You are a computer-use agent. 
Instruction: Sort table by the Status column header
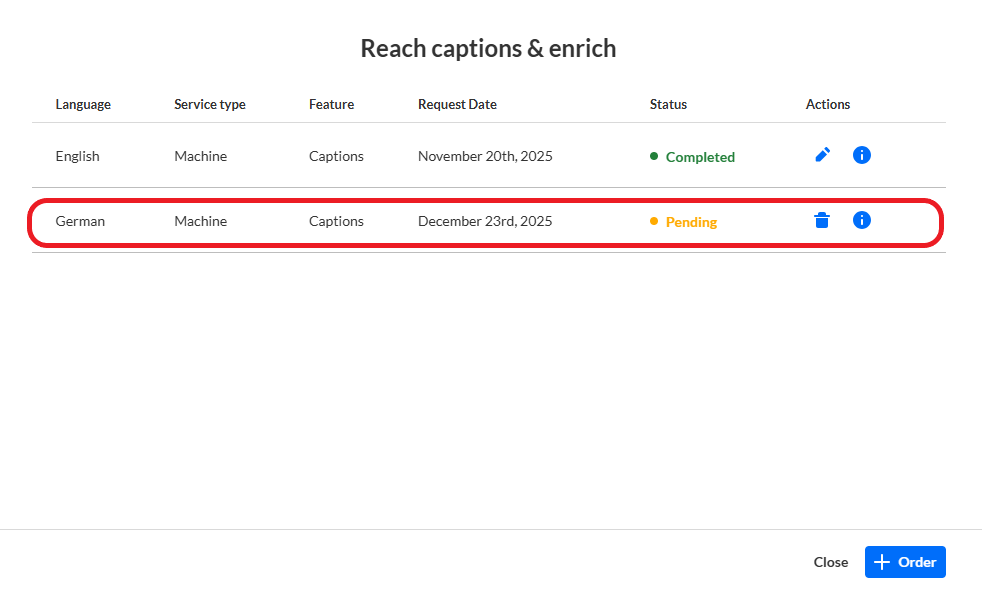click(667, 104)
